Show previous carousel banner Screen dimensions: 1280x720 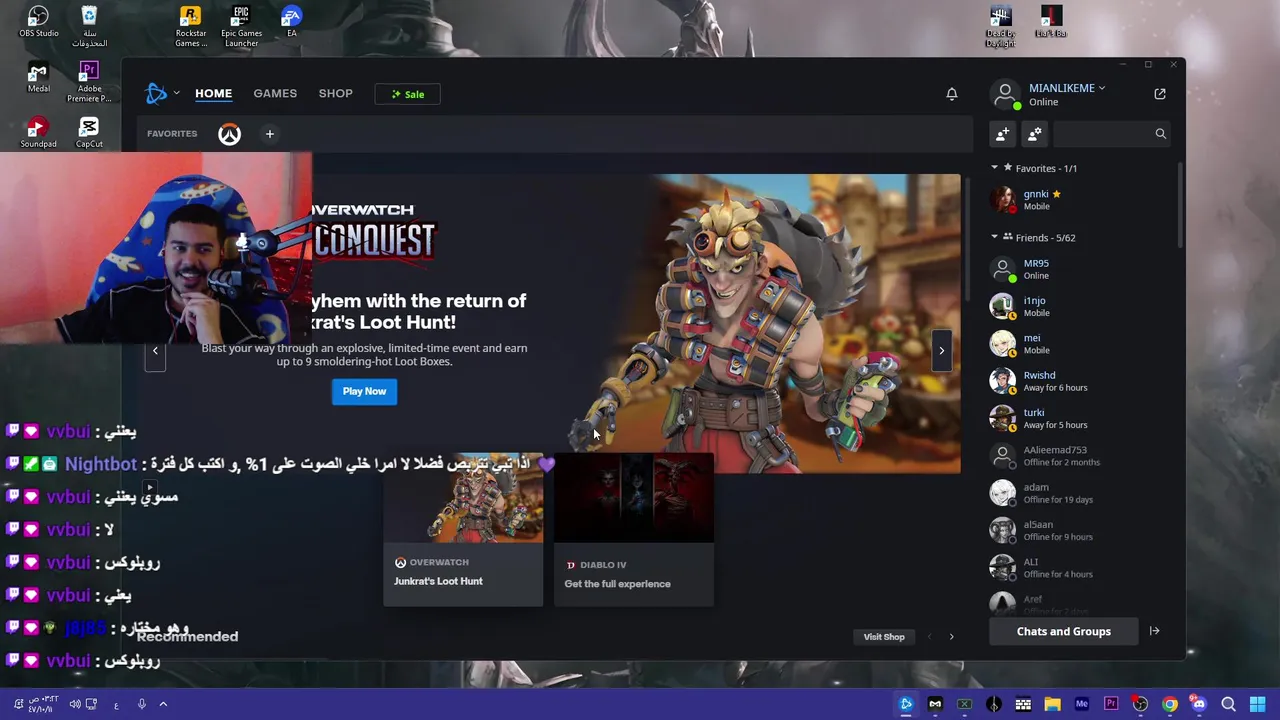(155, 350)
